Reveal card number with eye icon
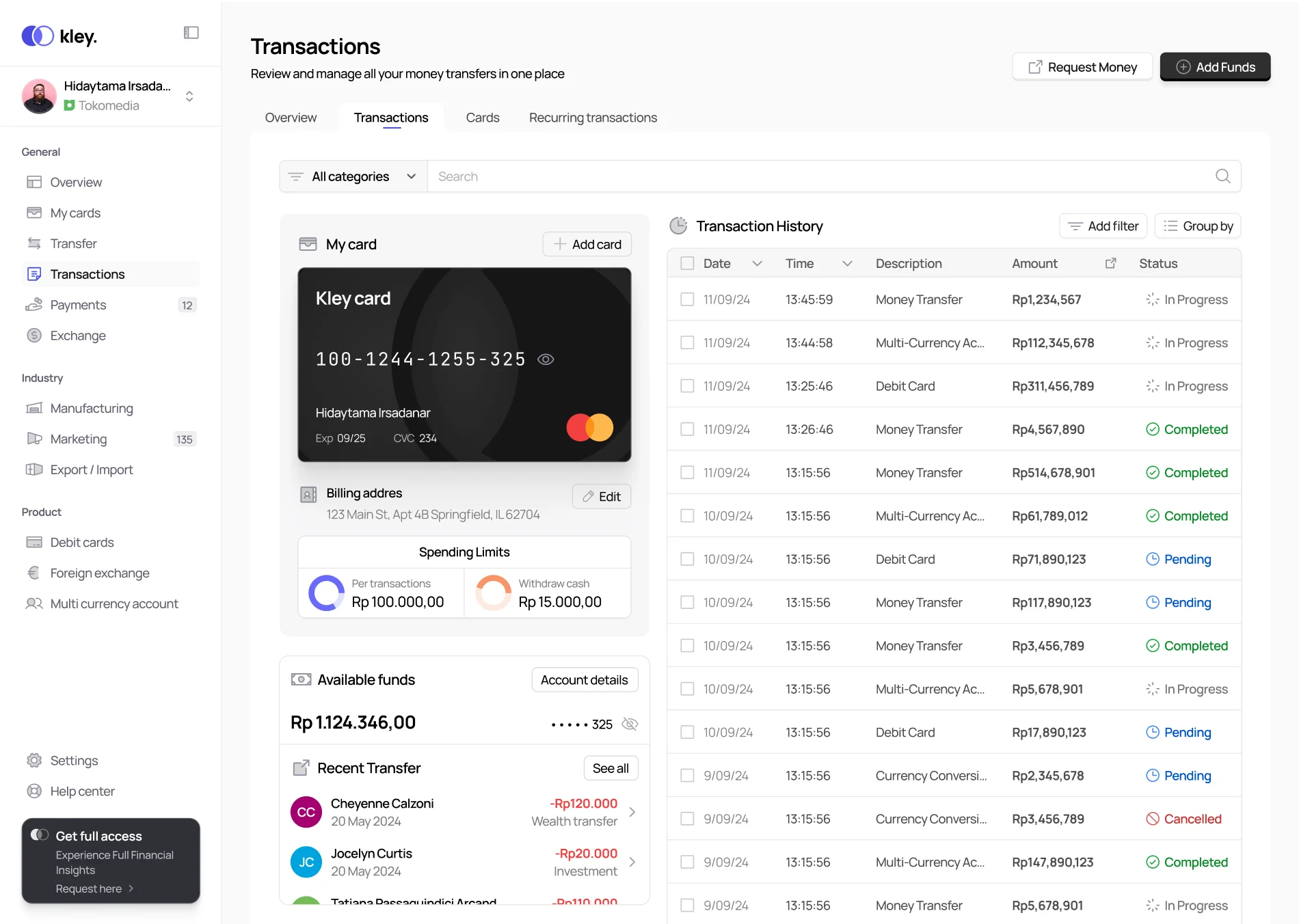This screenshot has width=1299, height=924. tap(546, 359)
